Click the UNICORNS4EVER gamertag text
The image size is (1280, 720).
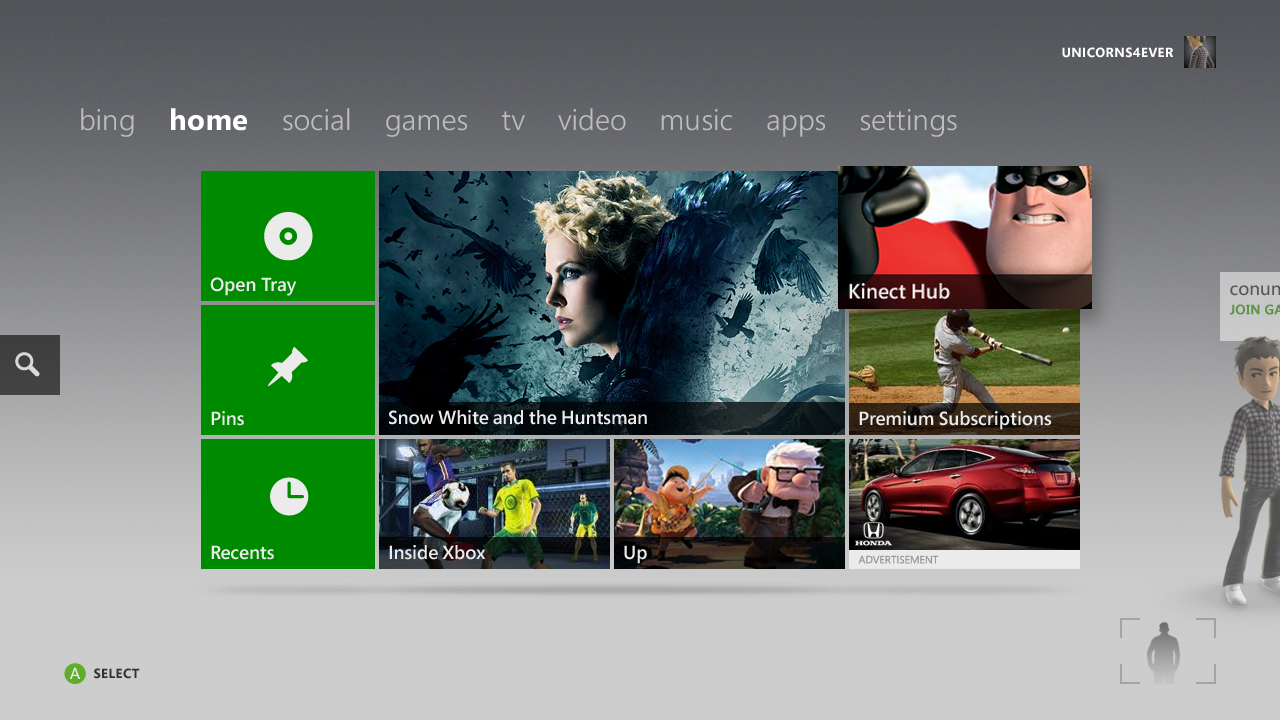point(1117,53)
